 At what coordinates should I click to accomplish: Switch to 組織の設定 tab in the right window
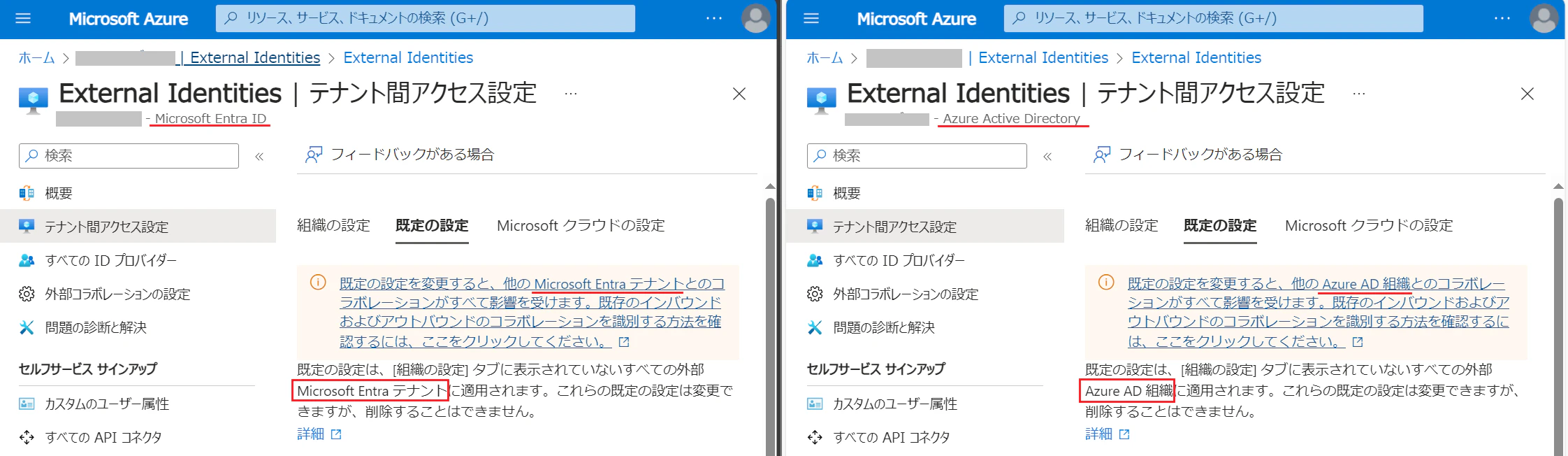pyautogui.click(x=1121, y=225)
